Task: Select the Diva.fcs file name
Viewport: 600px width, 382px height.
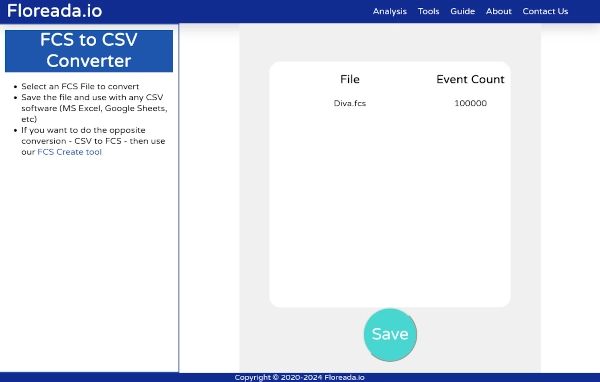Action: [350, 103]
